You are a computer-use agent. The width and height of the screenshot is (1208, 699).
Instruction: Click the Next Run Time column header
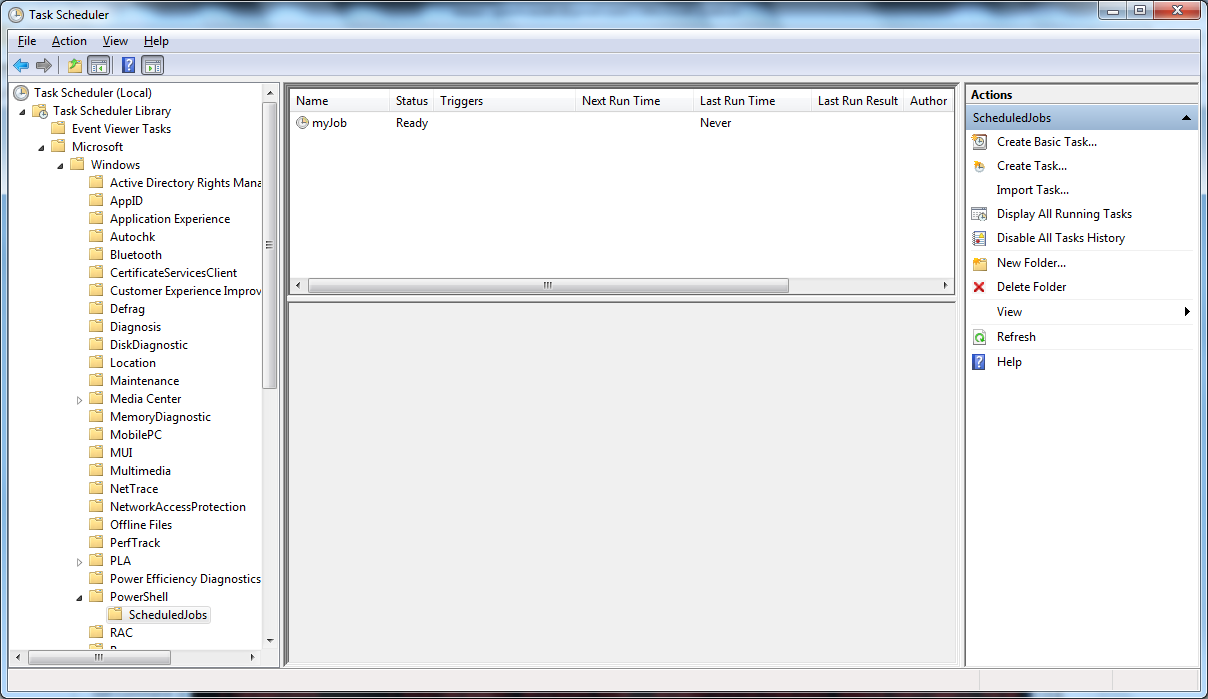635,101
